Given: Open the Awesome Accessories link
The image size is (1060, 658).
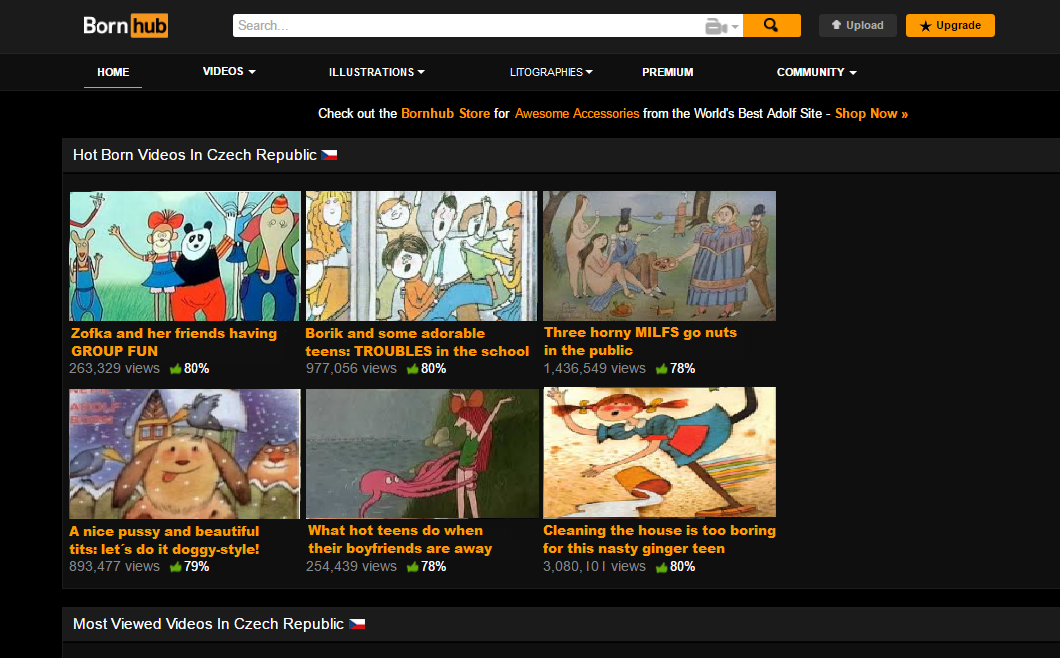Looking at the screenshot, I should [577, 114].
